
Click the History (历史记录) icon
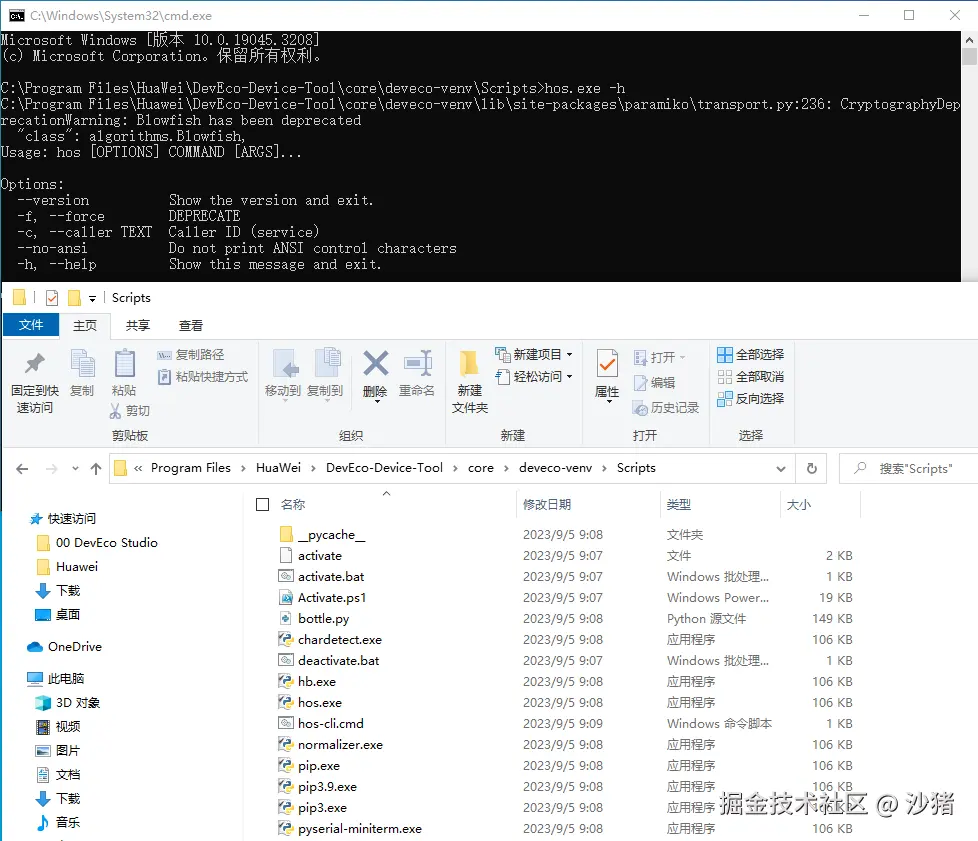coord(640,408)
